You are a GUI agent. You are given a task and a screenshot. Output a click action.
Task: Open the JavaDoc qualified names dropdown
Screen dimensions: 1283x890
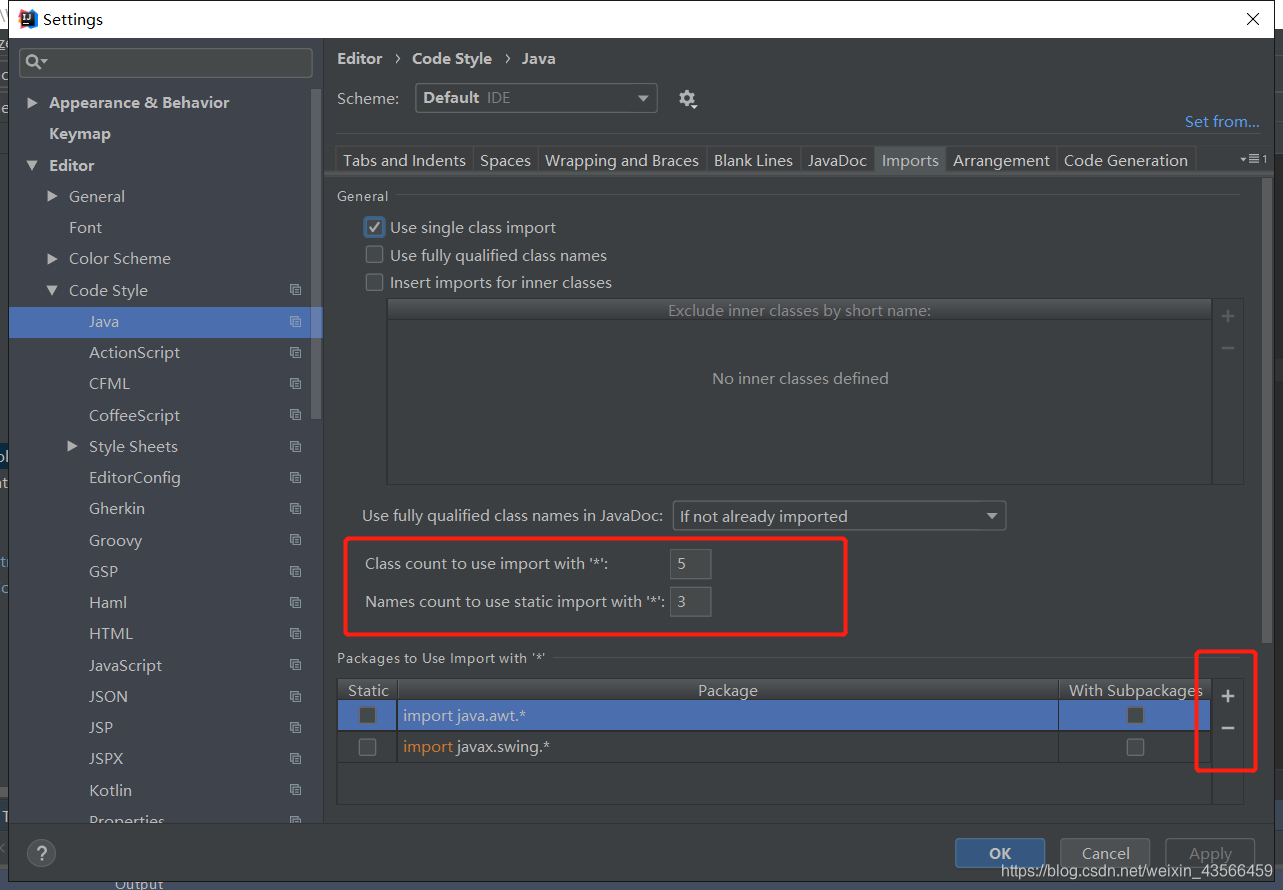coord(839,516)
